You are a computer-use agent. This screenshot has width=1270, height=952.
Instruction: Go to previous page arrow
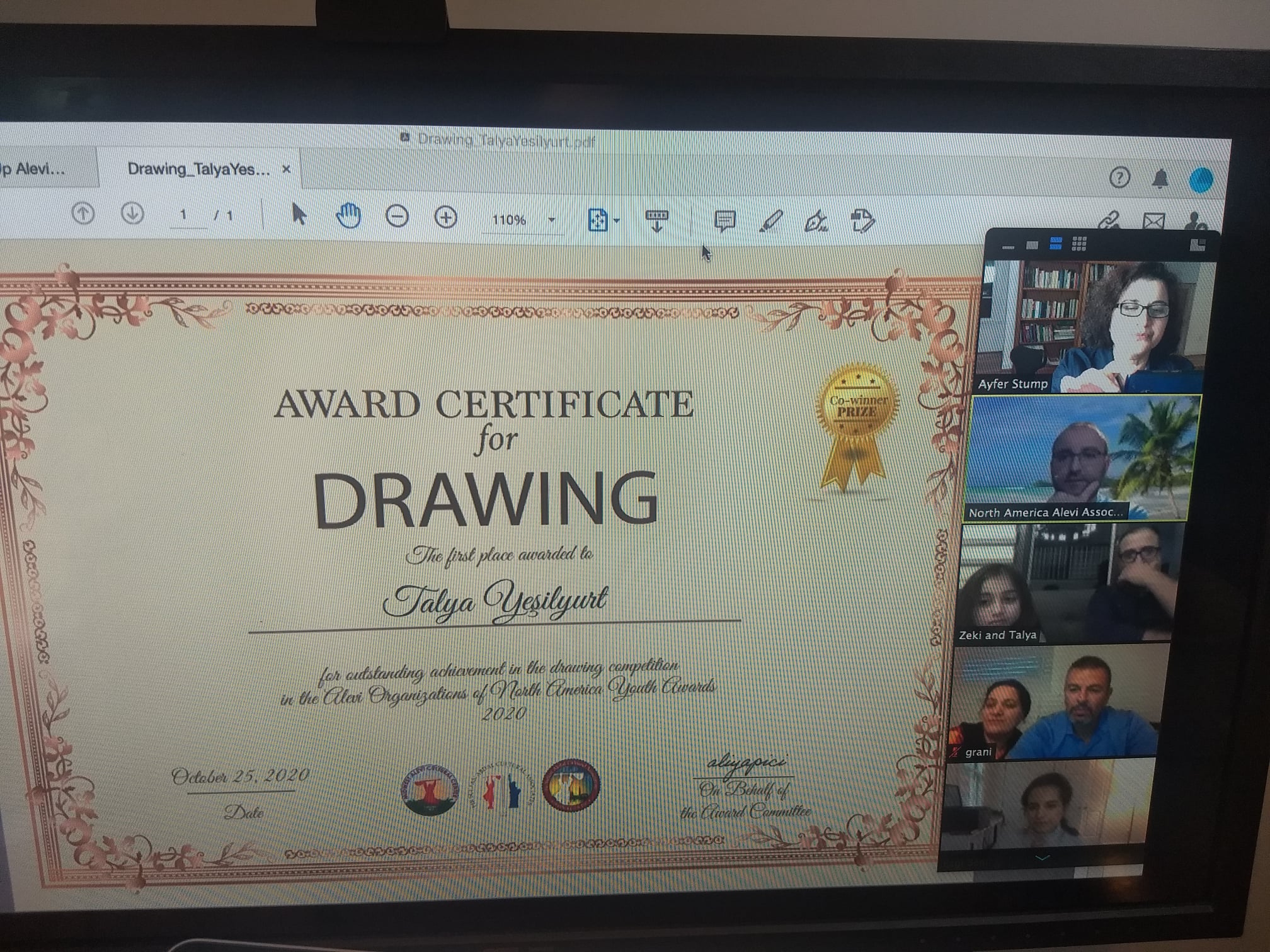click(x=83, y=213)
